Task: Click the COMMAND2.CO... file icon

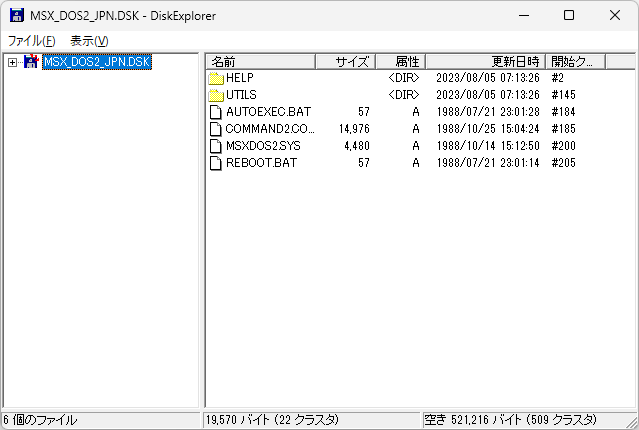Action: tap(216, 129)
